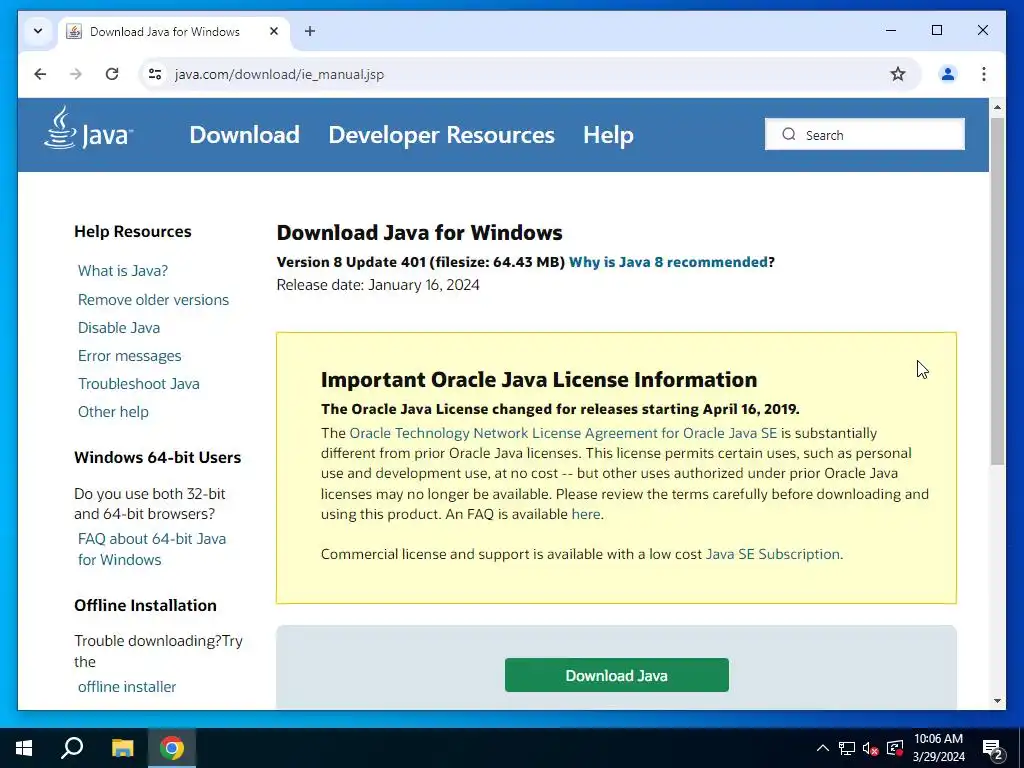This screenshot has height=768, width=1024.
Task: Open a new tab with the plus button
Action: 310,31
